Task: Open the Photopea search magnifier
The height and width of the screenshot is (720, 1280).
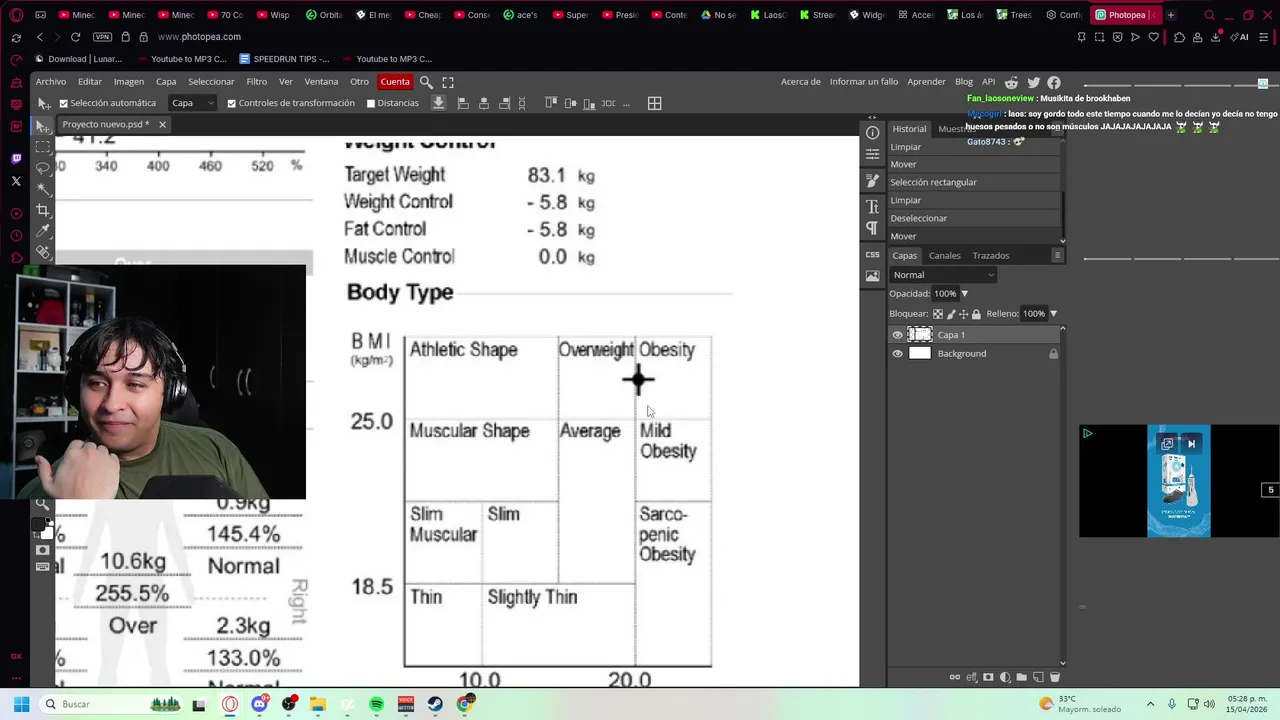Action: tap(426, 82)
